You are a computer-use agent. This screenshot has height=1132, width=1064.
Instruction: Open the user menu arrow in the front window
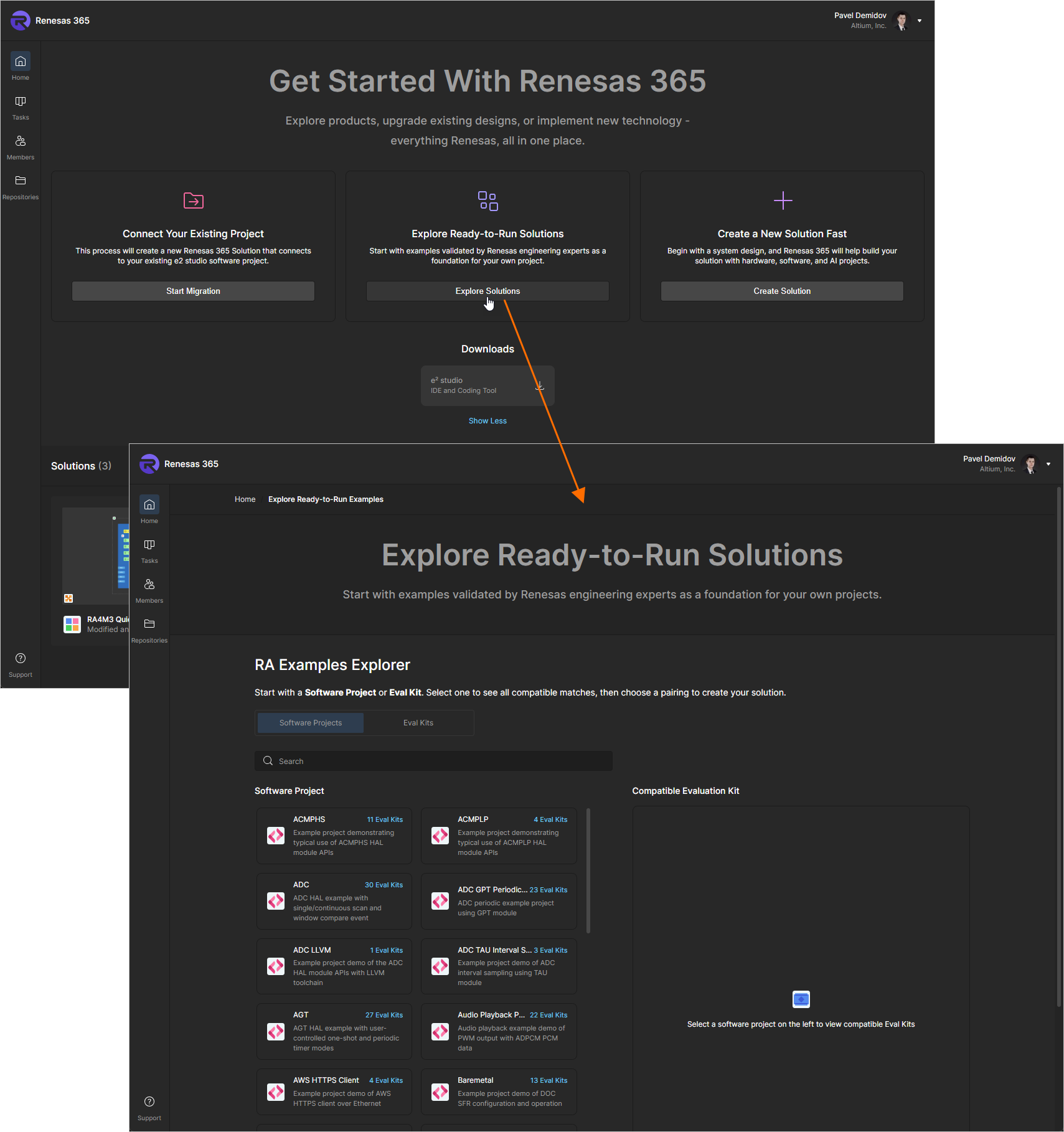click(1048, 464)
